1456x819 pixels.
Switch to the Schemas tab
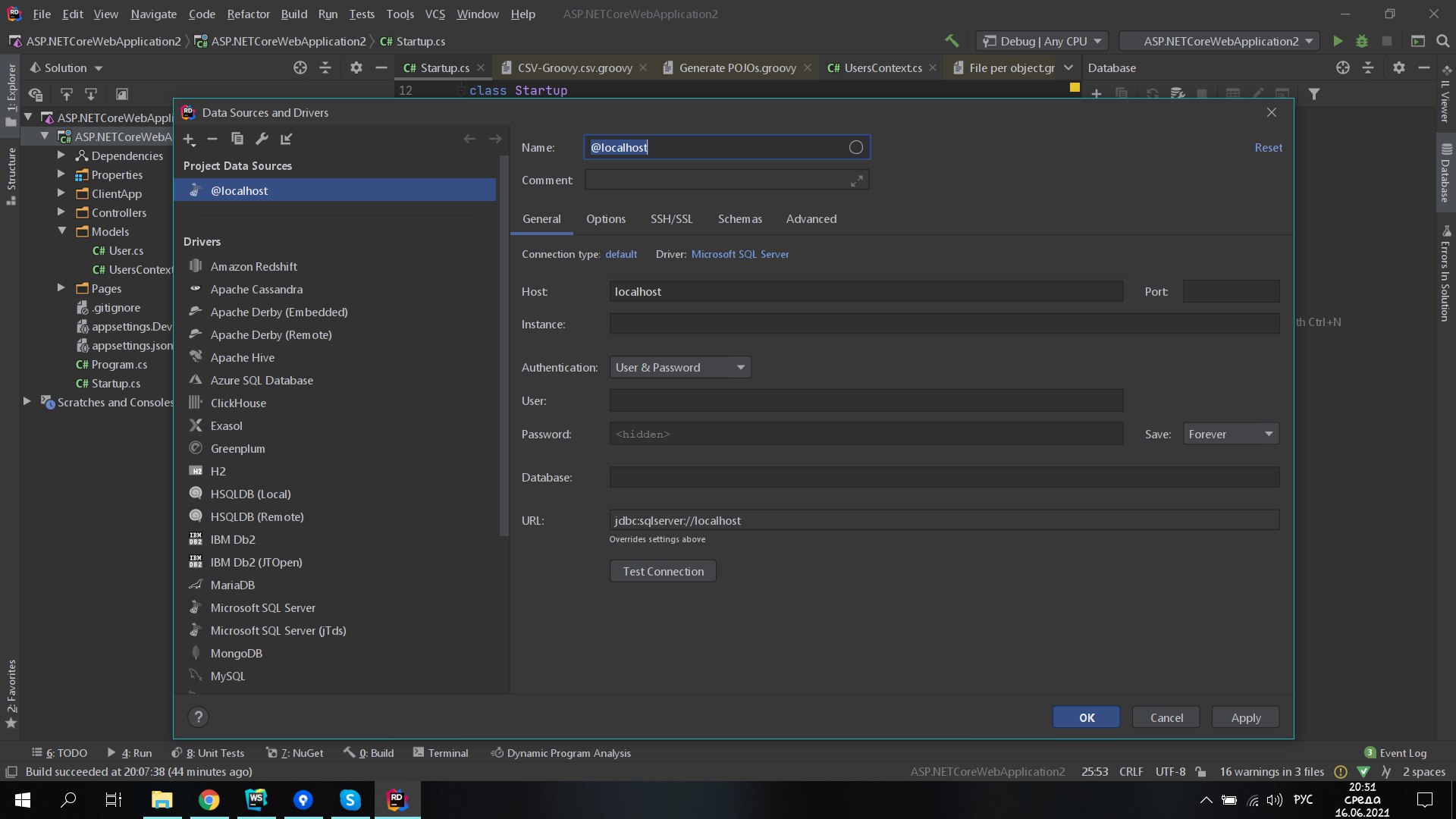pyautogui.click(x=739, y=219)
